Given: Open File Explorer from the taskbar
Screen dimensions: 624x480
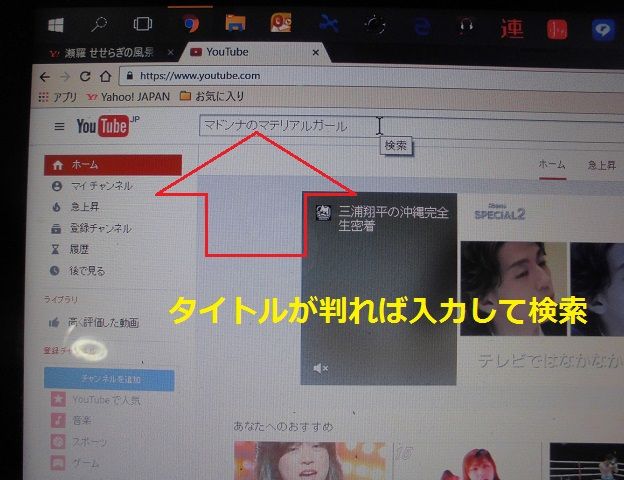Looking at the screenshot, I should pyautogui.click(x=235, y=23).
